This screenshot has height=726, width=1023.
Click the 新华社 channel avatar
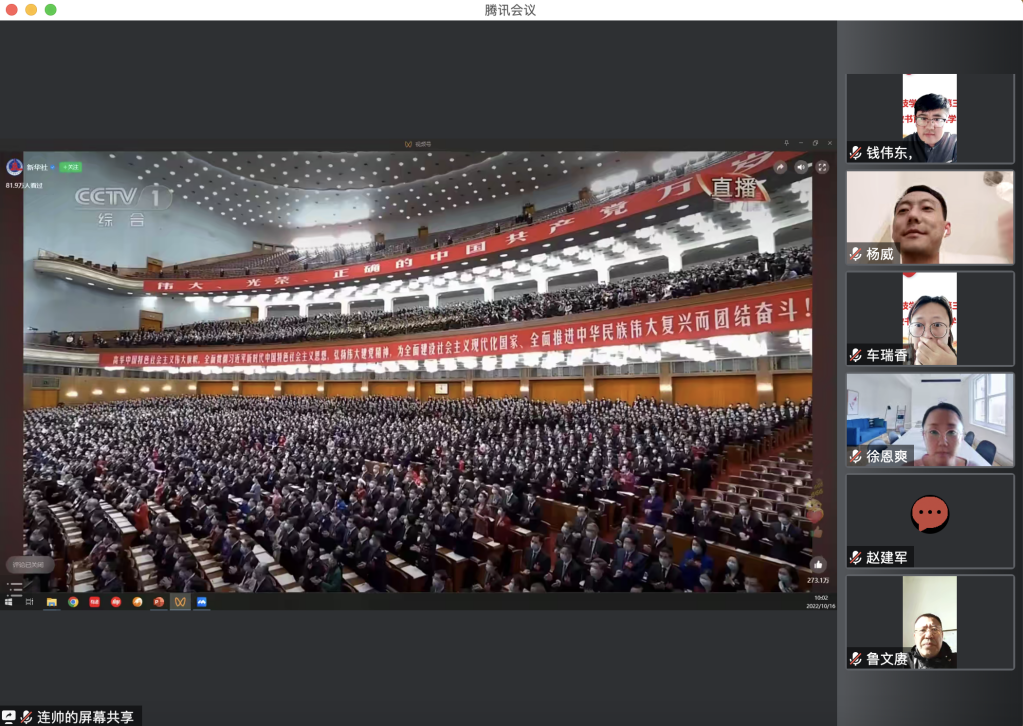[14, 167]
